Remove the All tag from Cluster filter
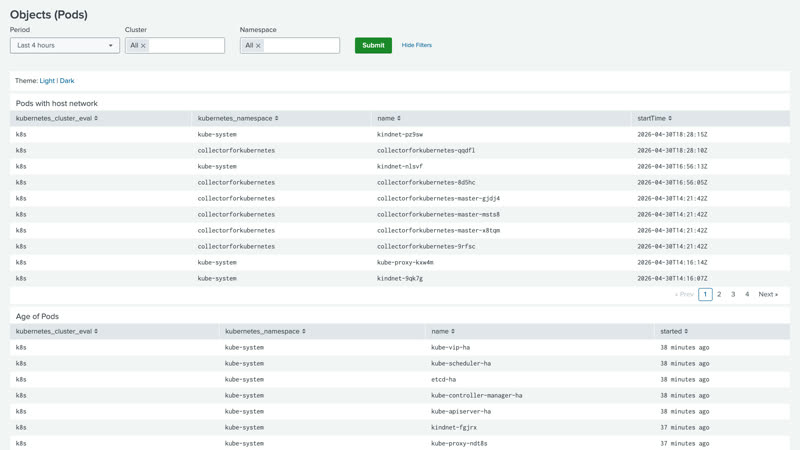This screenshot has height=450, width=800. point(143,46)
